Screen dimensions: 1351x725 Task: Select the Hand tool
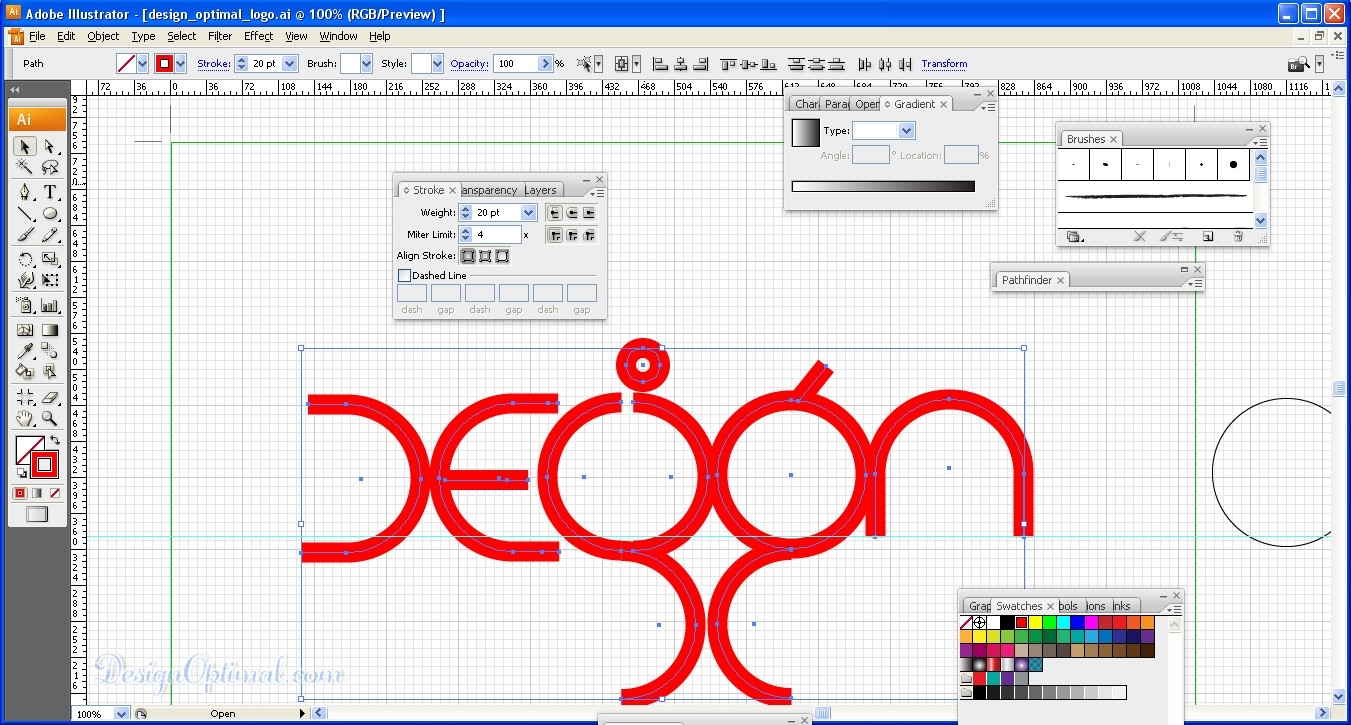click(x=25, y=419)
